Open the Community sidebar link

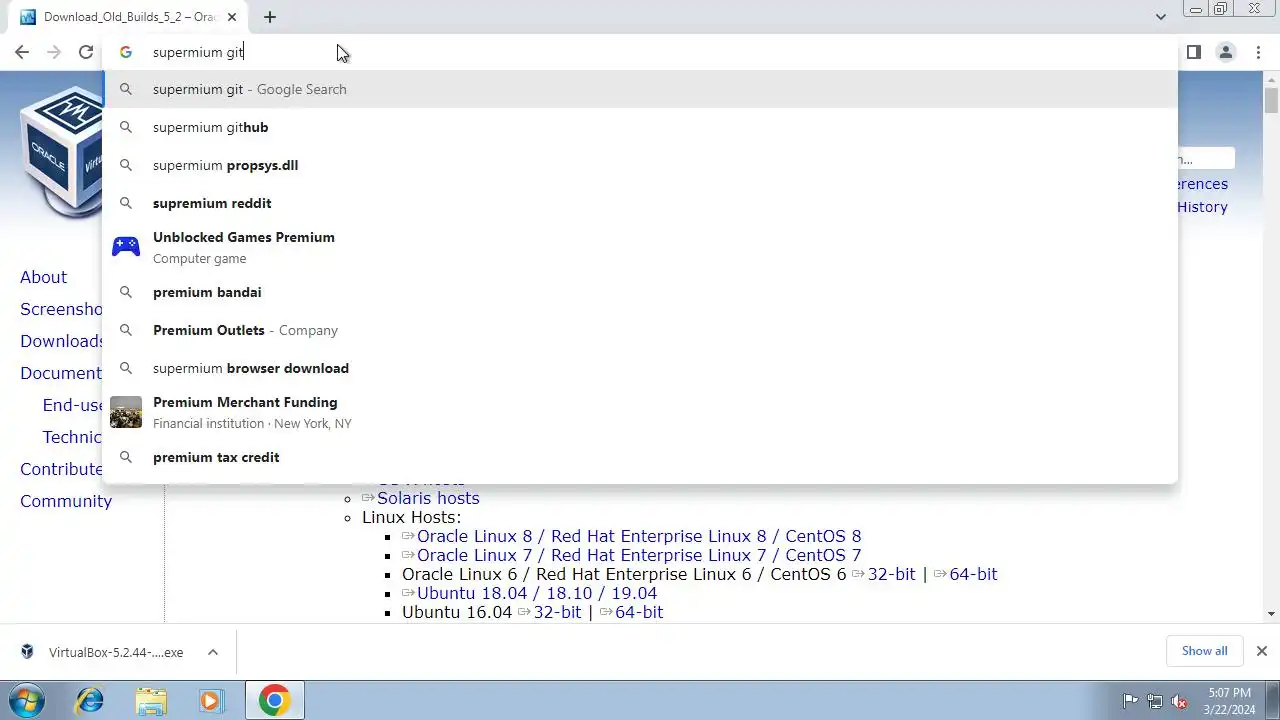(x=66, y=501)
